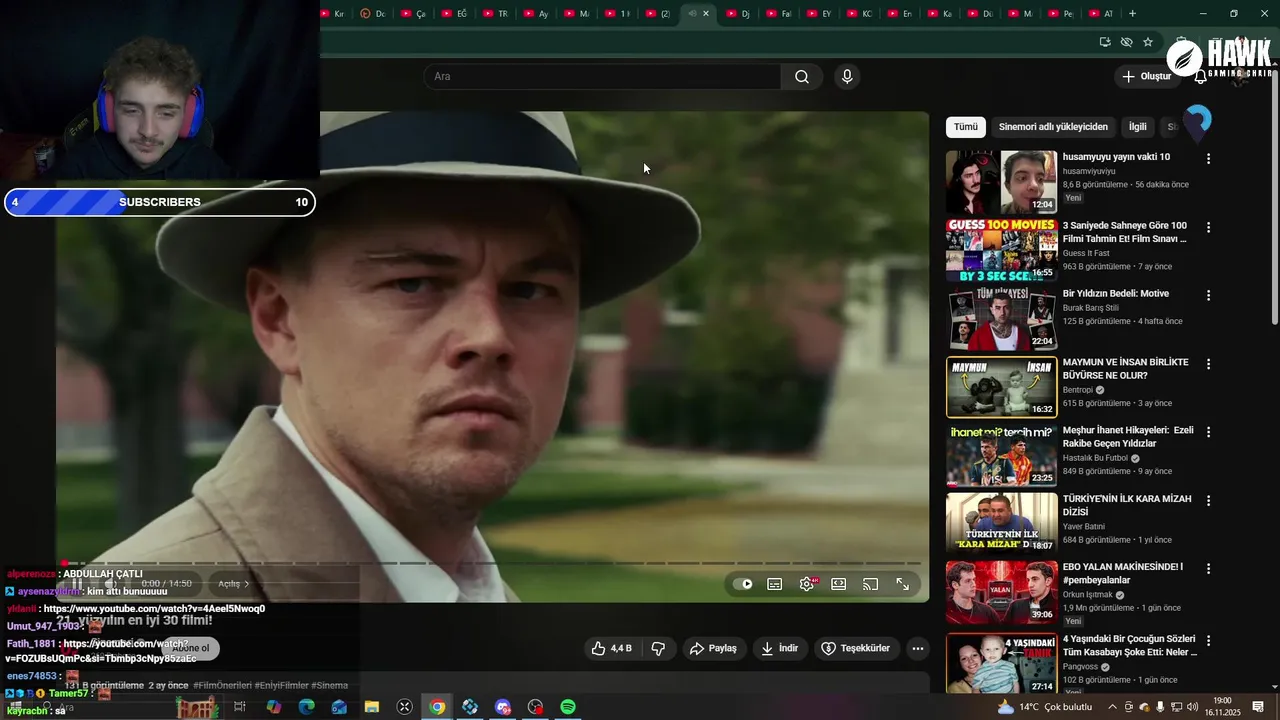The width and height of the screenshot is (1280, 720).
Task: Select the Sinemori adlı yükleyiciden chip
Action: pos(1053,127)
